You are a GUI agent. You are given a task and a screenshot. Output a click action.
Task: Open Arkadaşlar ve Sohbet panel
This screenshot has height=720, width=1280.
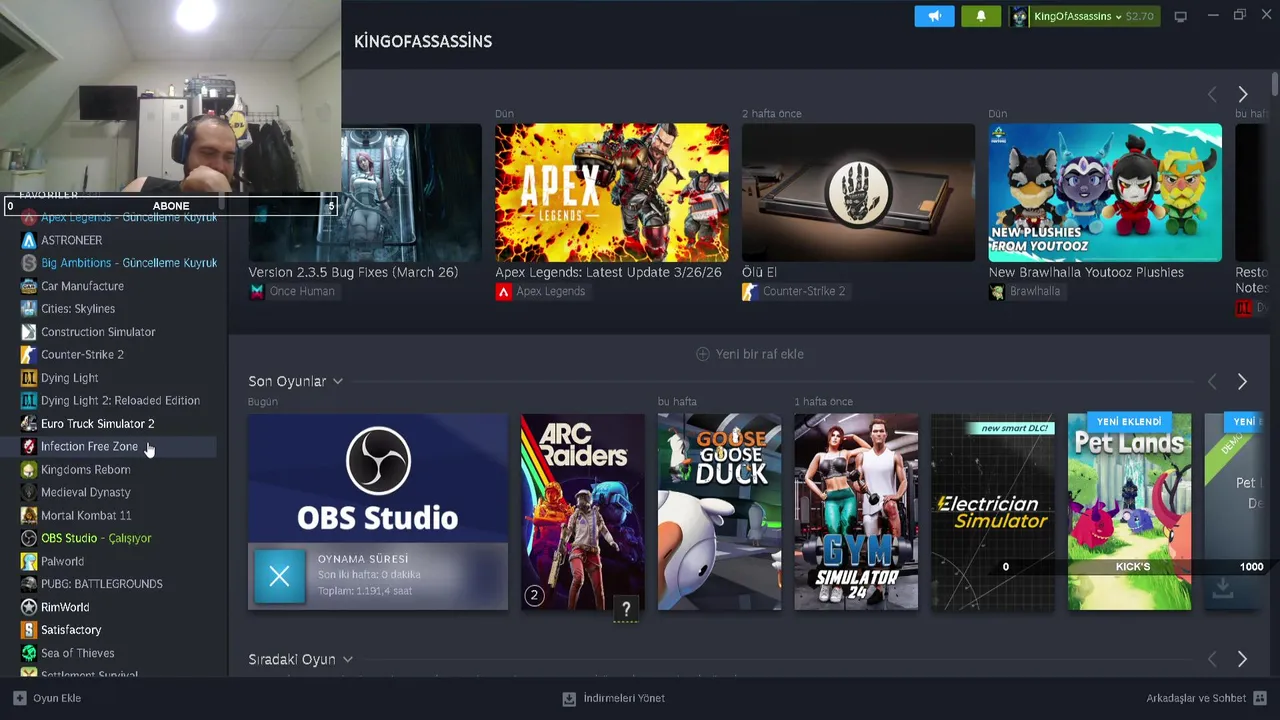pyautogui.click(x=1207, y=698)
